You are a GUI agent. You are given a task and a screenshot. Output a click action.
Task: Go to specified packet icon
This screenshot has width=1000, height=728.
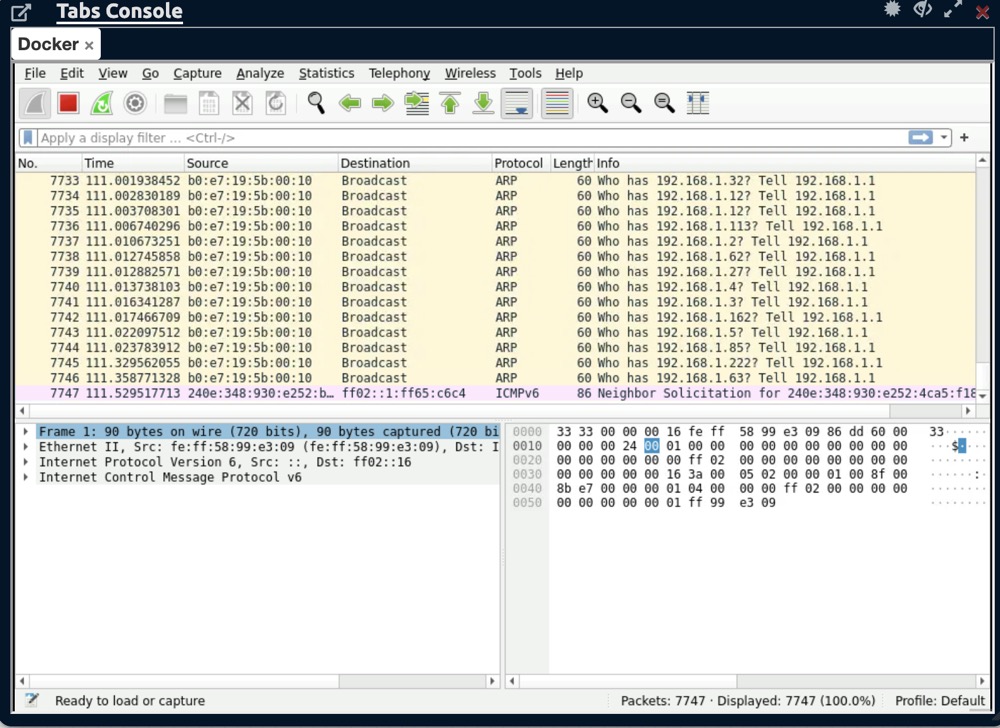coord(416,103)
